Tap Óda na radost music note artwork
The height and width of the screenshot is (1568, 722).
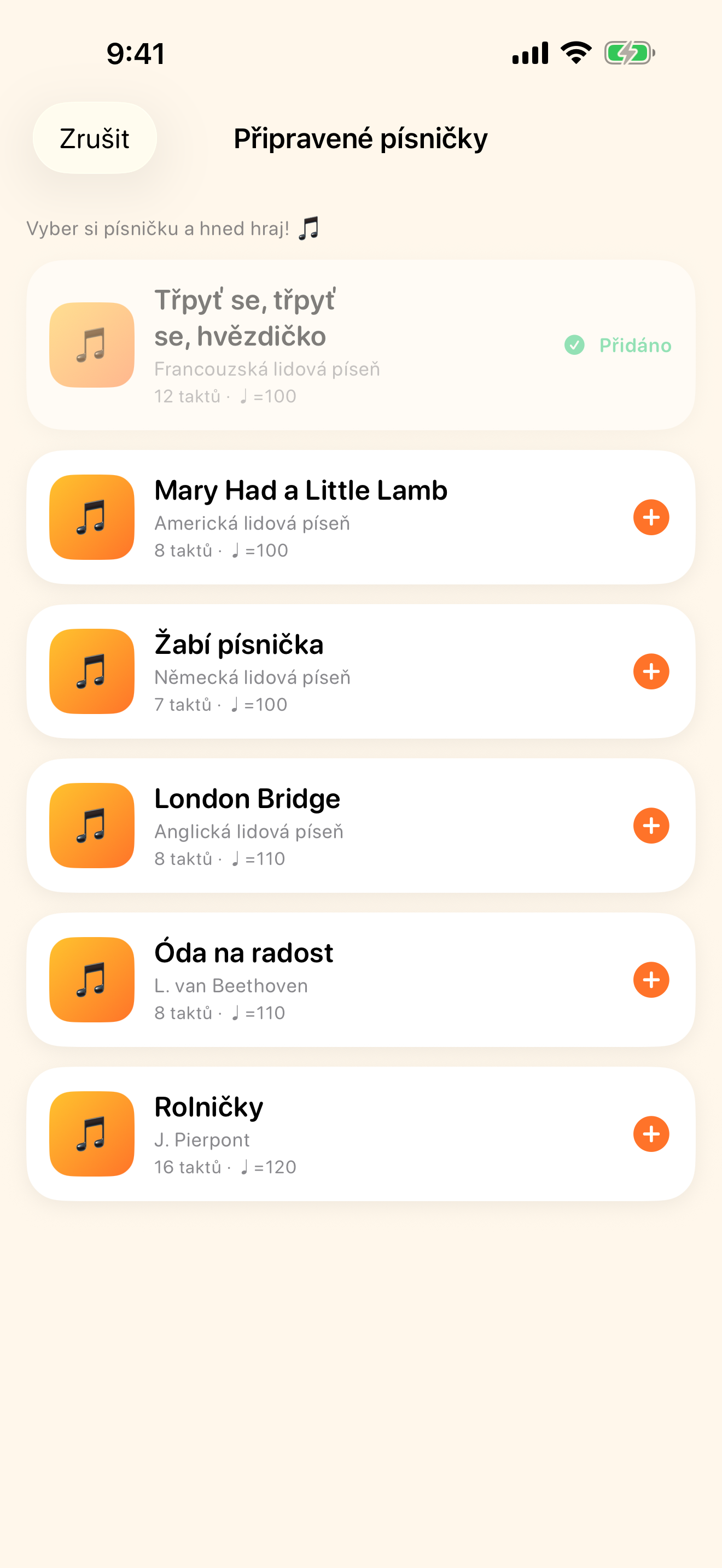click(x=92, y=979)
